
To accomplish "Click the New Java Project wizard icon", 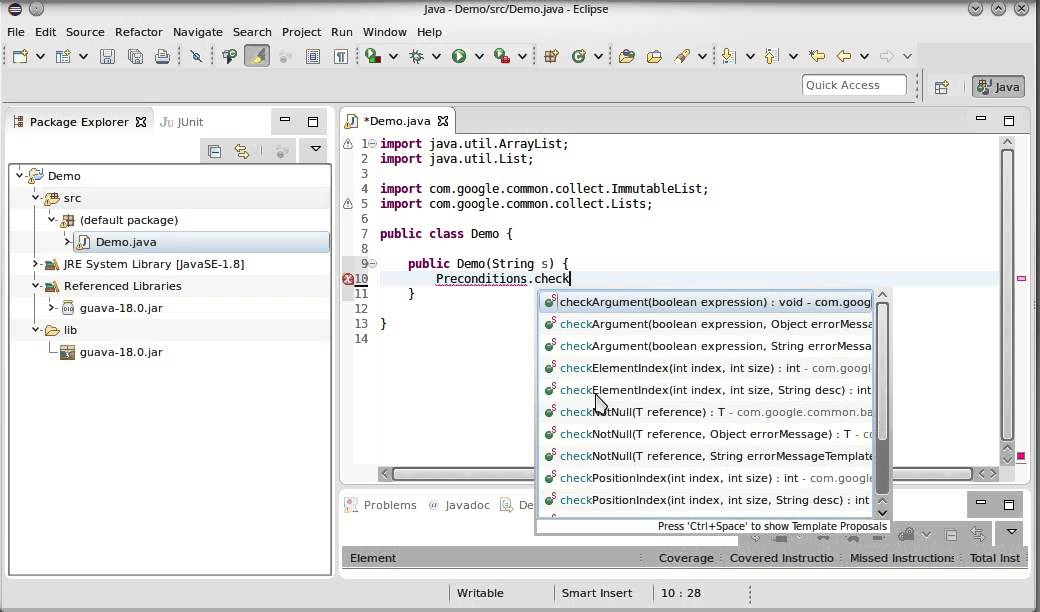I will (x=63, y=56).
